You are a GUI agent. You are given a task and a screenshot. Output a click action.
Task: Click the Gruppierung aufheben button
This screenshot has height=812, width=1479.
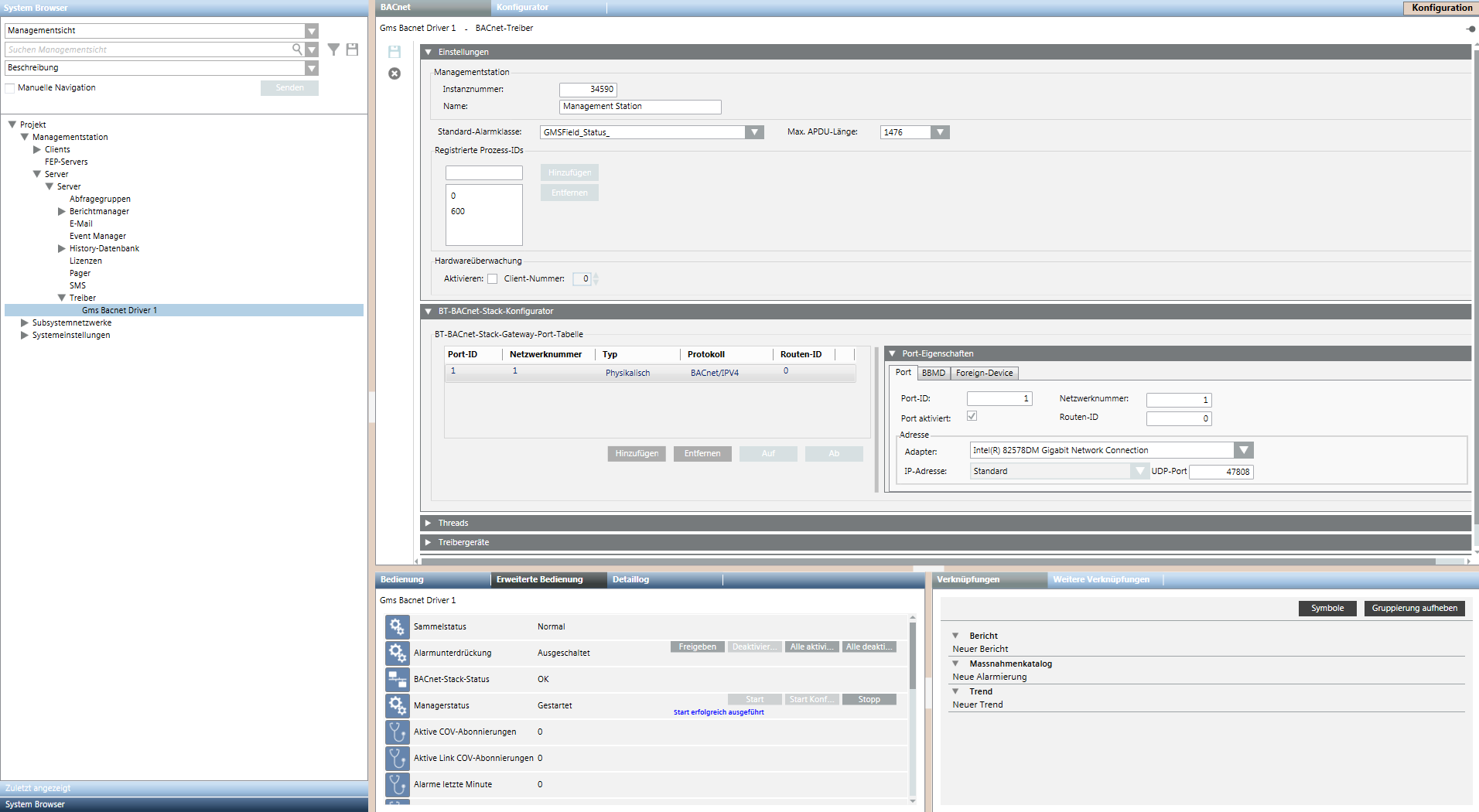pos(1414,608)
